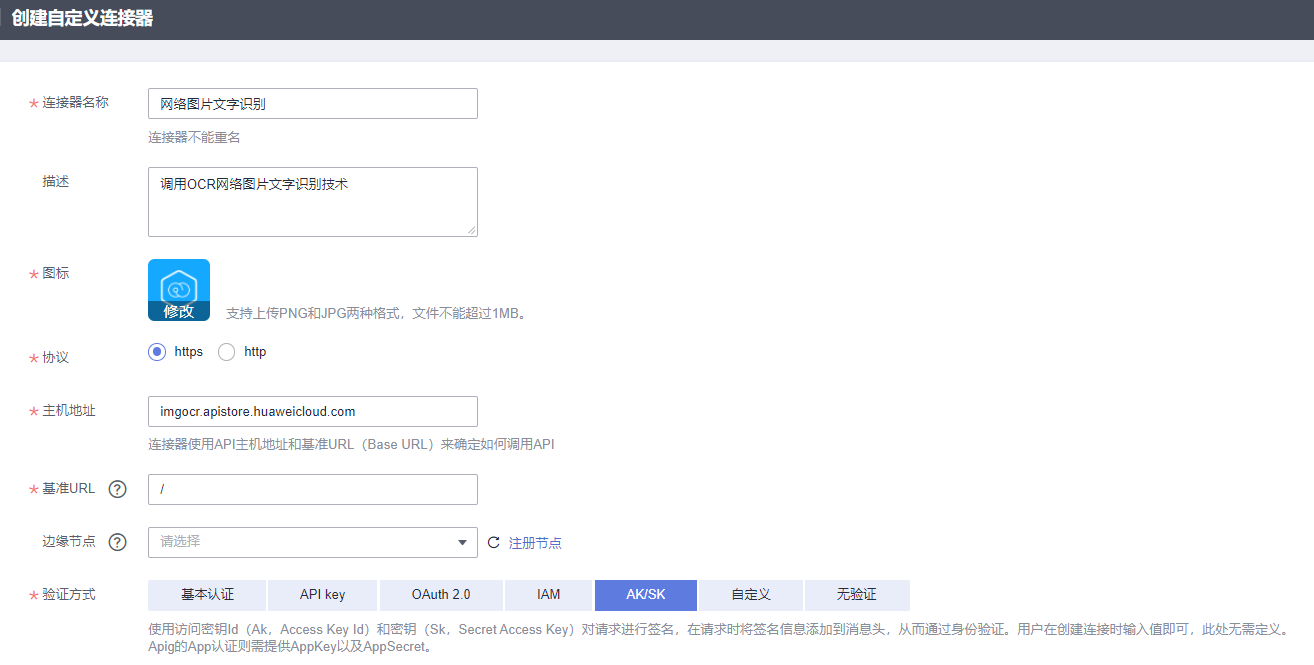Open the 注册节点 link
The height and width of the screenshot is (665, 1314).
(x=535, y=543)
